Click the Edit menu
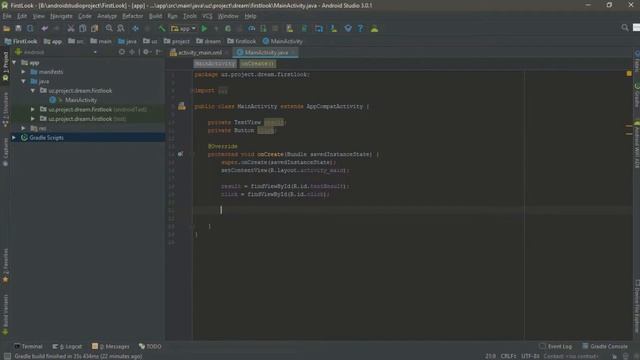Screen dimensions: 640x360 (22, 16)
